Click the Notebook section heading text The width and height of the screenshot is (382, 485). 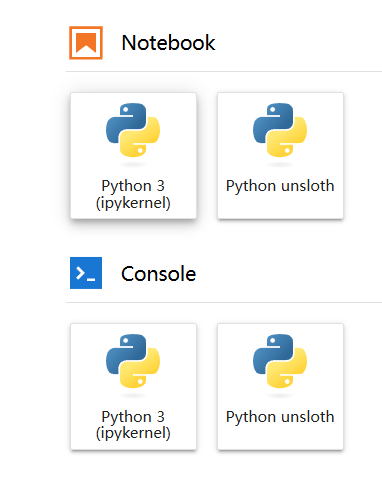pos(168,43)
